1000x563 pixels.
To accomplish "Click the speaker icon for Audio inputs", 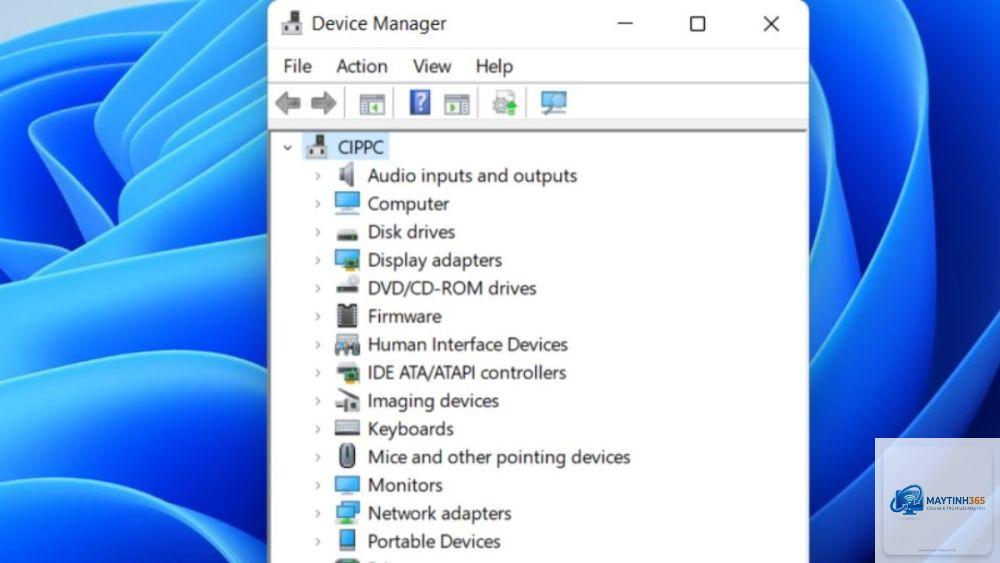I will coord(347,175).
